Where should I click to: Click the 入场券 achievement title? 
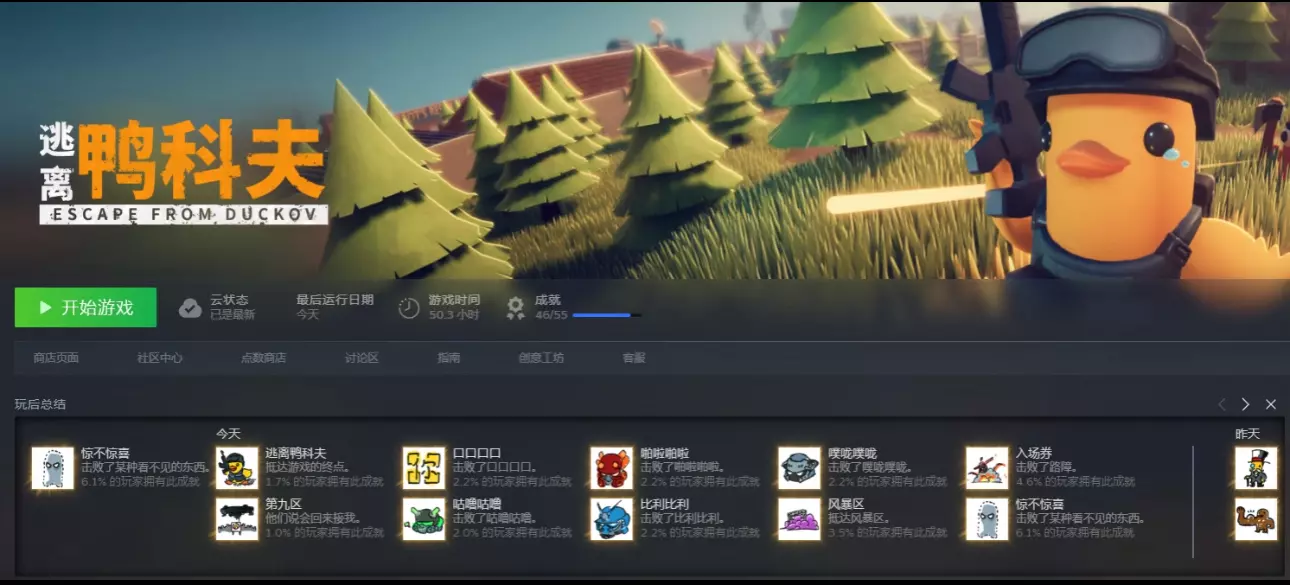point(1034,453)
